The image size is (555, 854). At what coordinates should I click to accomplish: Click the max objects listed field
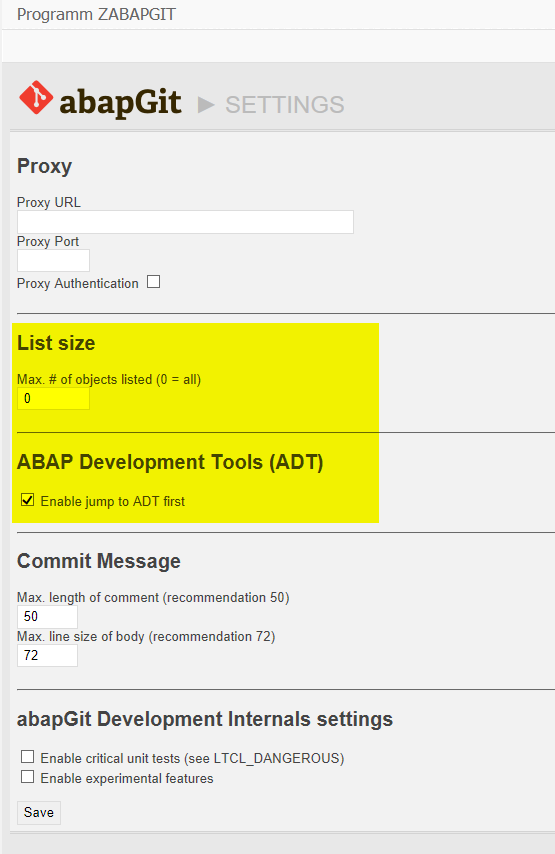click(53, 399)
